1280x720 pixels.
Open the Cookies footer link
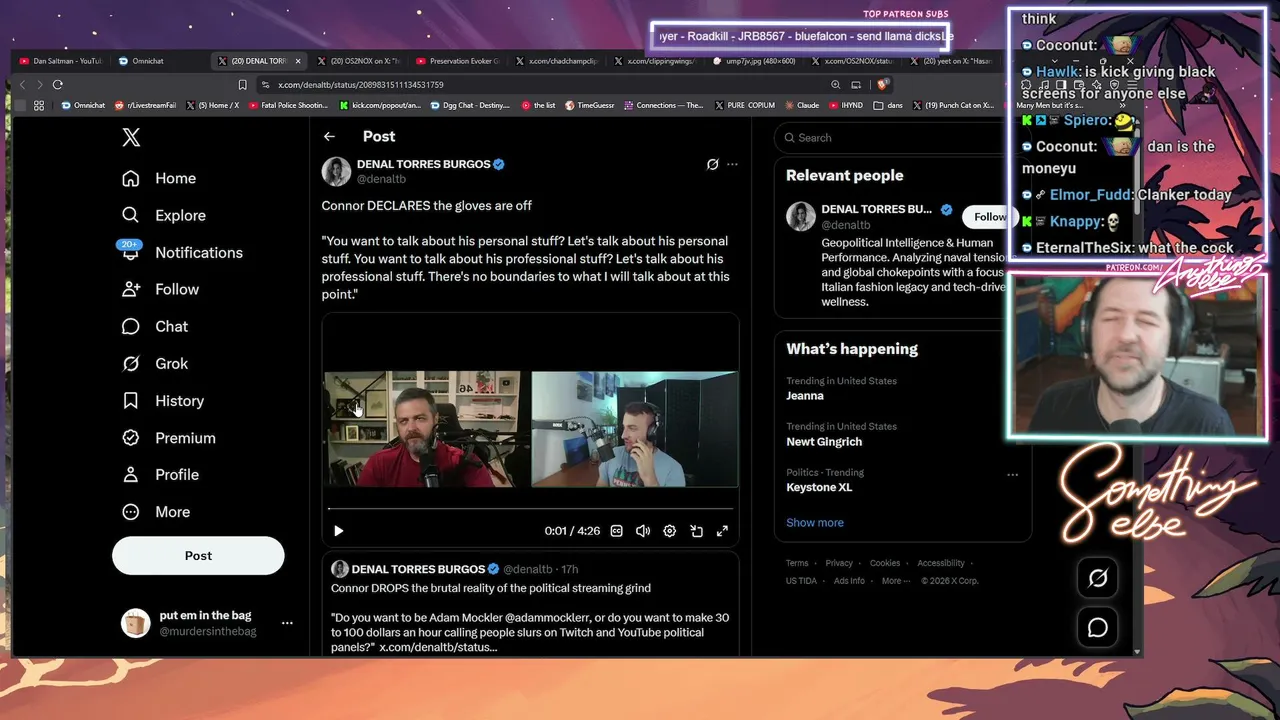point(885,563)
